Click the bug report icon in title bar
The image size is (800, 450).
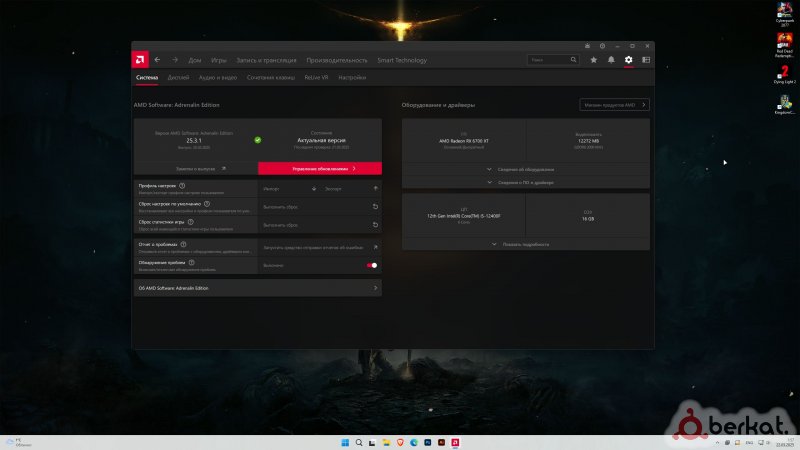(x=587, y=46)
